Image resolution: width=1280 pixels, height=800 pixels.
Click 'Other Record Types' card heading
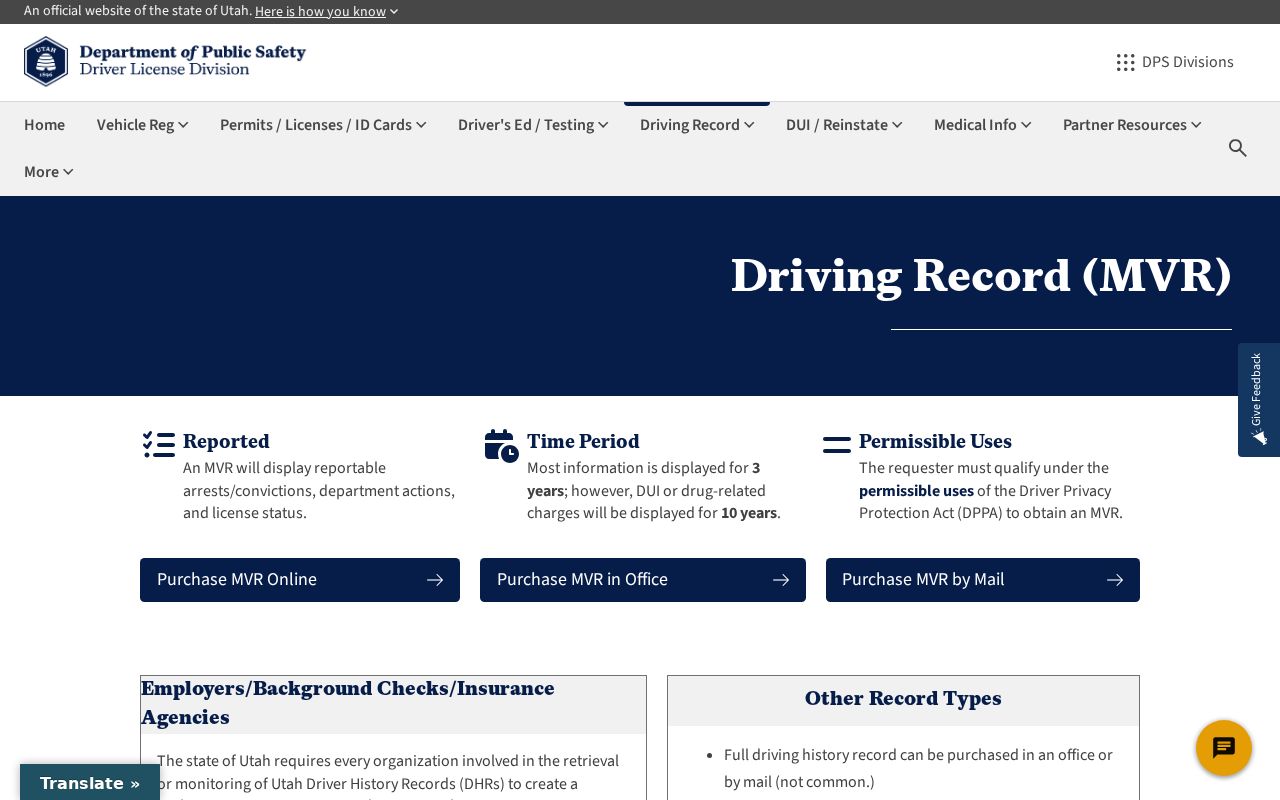point(903,699)
